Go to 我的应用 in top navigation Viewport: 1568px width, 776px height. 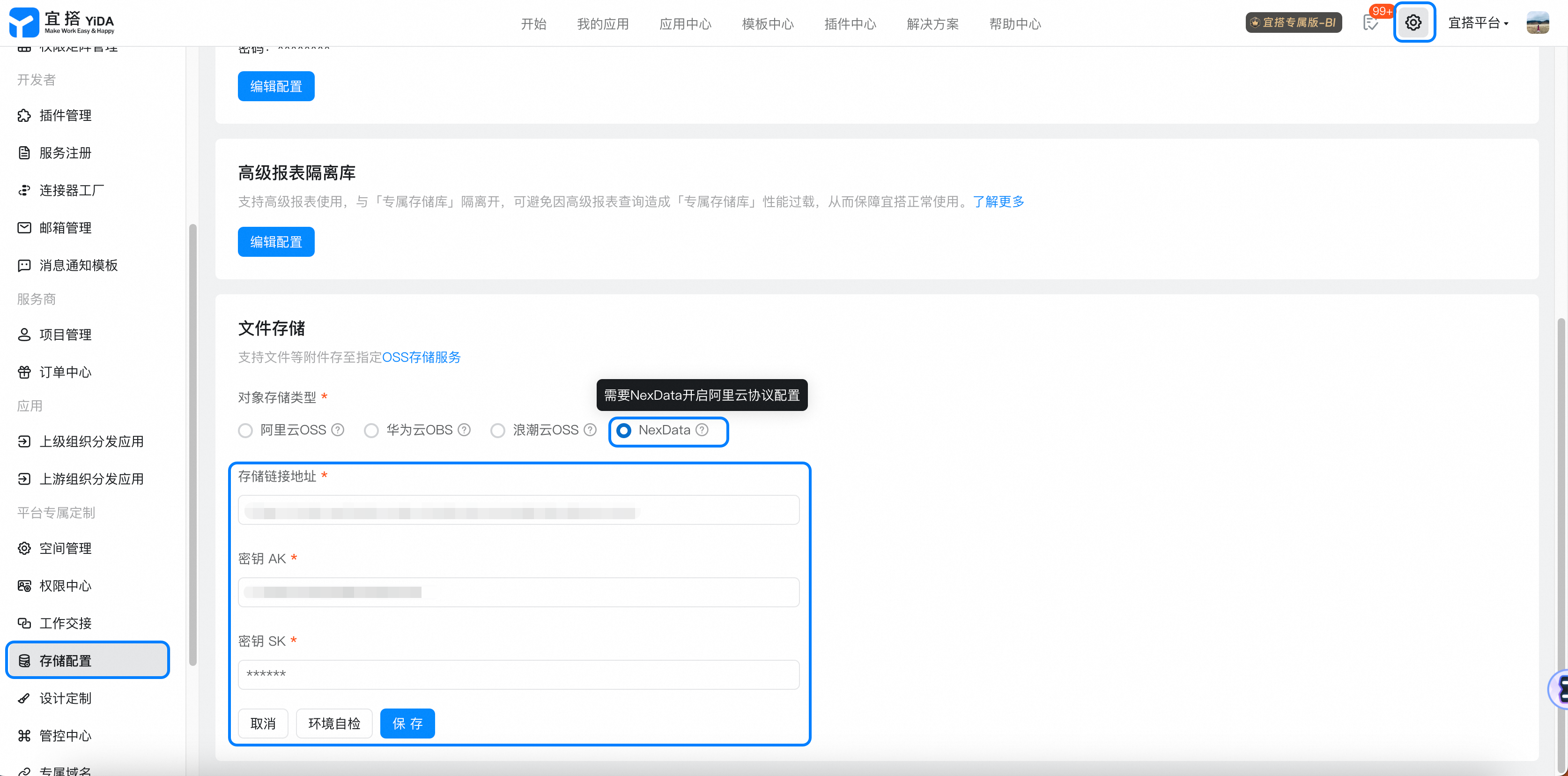click(x=603, y=24)
